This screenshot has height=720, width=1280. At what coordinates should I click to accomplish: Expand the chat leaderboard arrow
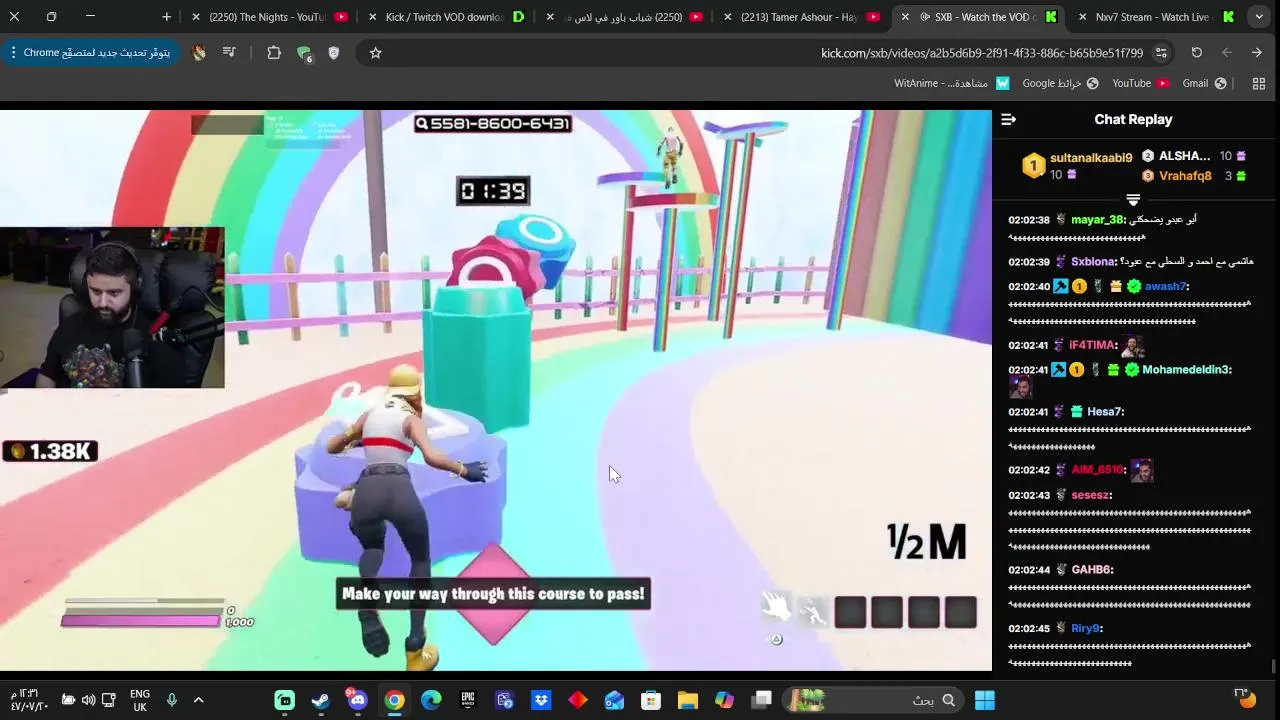point(1133,200)
